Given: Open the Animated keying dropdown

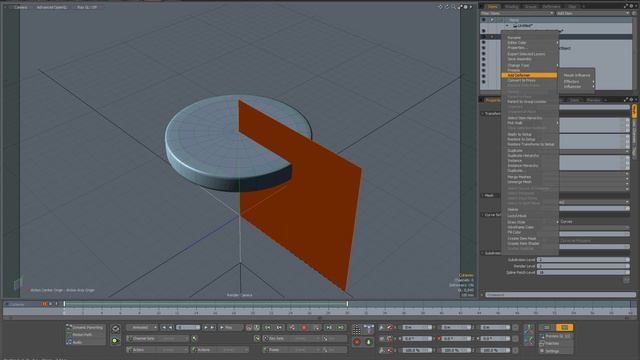Looking at the screenshot, I should click(x=142, y=327).
